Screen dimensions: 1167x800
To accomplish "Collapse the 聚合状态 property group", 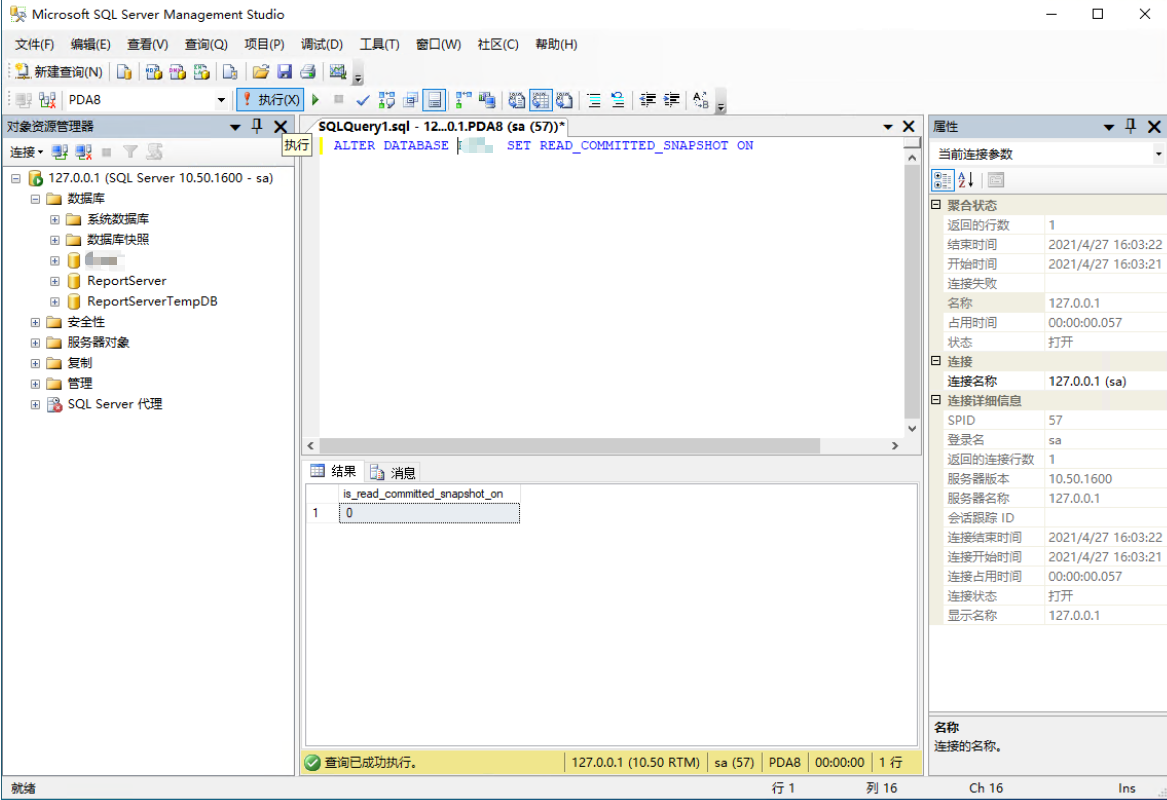I will [x=936, y=205].
